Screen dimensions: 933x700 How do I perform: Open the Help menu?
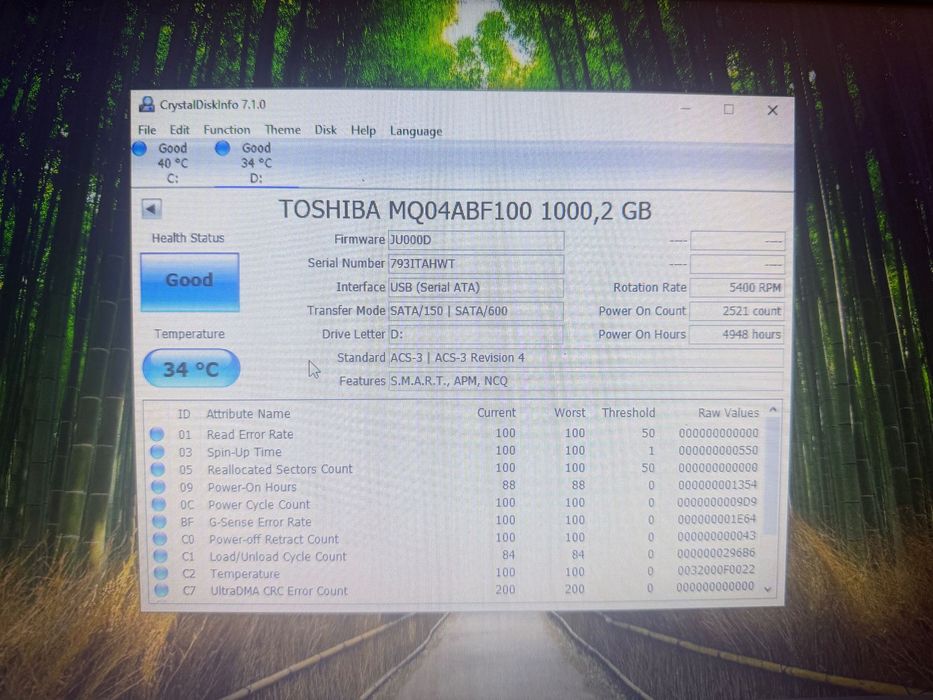point(363,130)
